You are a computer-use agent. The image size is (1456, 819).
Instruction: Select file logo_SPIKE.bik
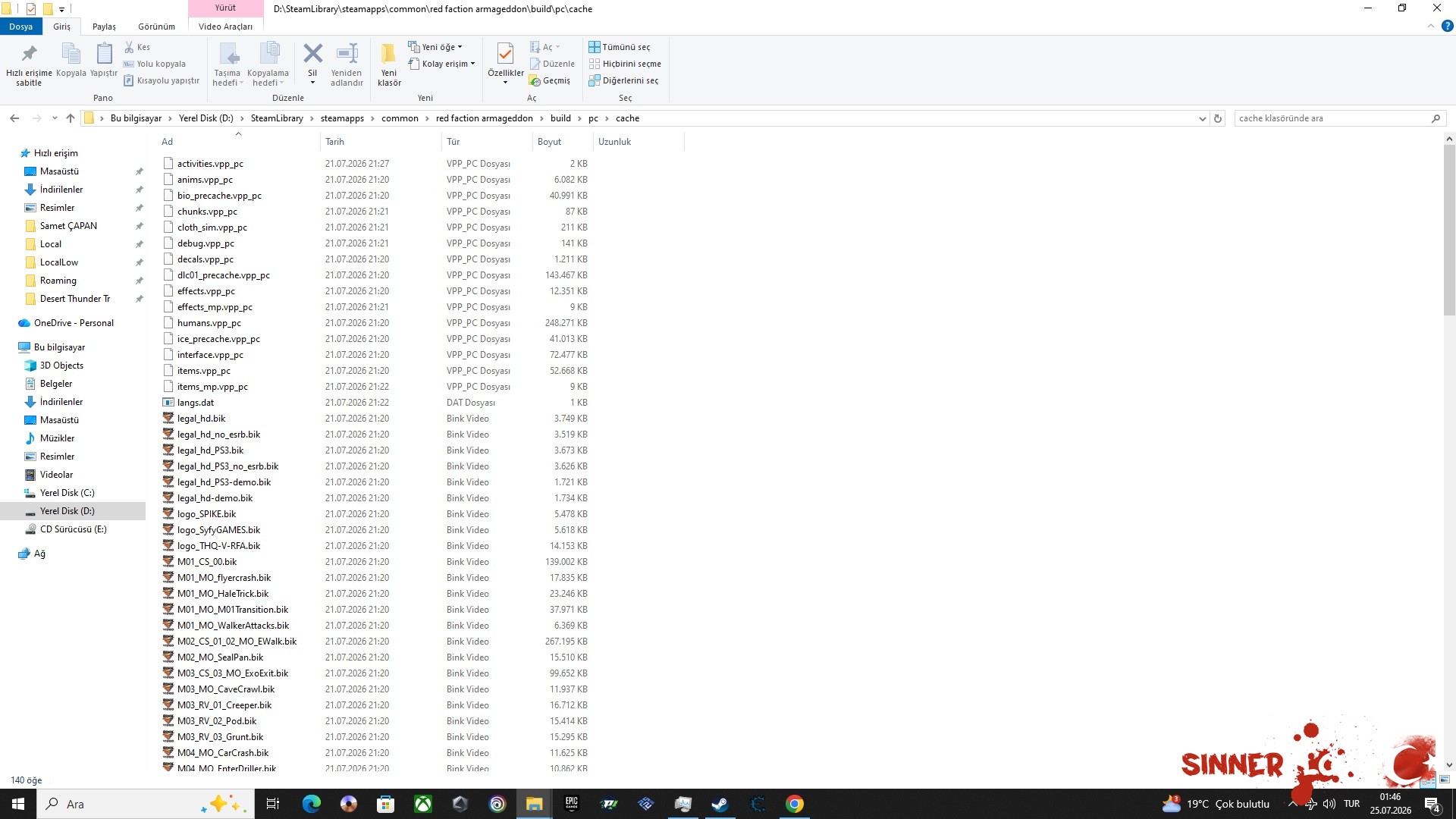(x=206, y=514)
